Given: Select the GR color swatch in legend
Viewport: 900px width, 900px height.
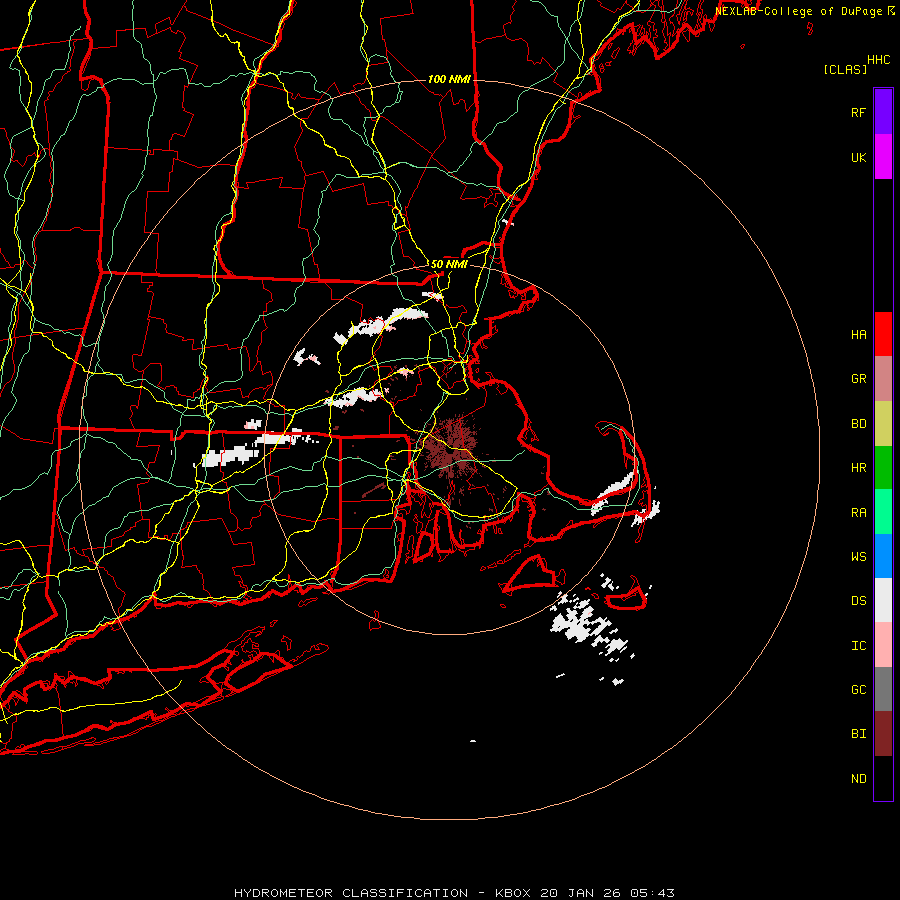Looking at the screenshot, I should pyautogui.click(x=883, y=379).
